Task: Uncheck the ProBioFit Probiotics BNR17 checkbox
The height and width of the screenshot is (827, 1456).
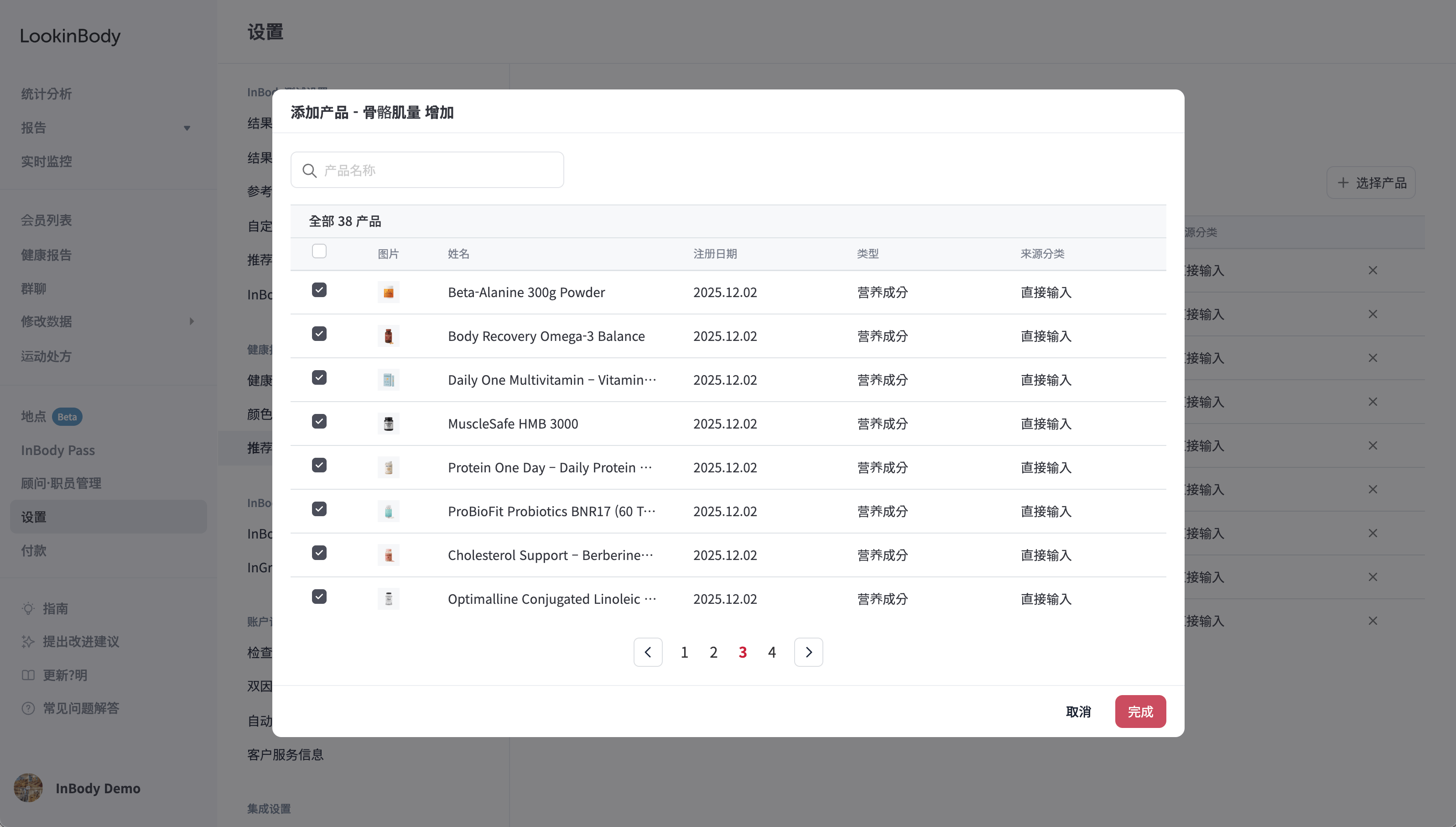Action: pos(319,509)
